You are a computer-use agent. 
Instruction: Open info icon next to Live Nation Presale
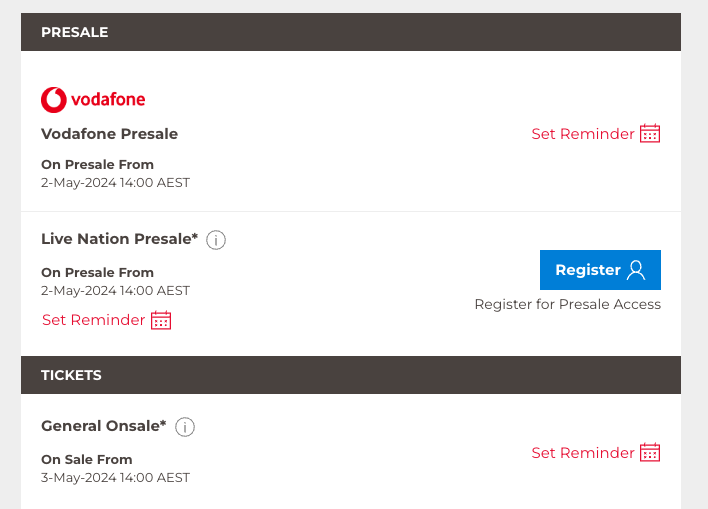tap(216, 240)
